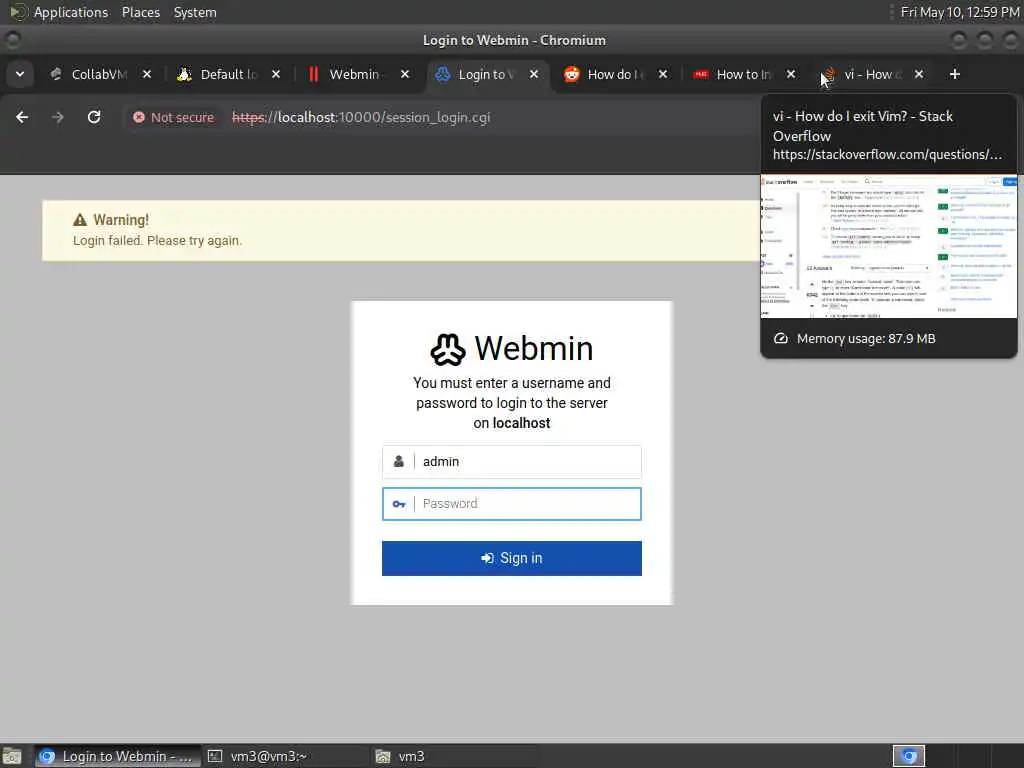Open the vm3 file manager taskbar button
The width and height of the screenshot is (1024, 768).
454,756
